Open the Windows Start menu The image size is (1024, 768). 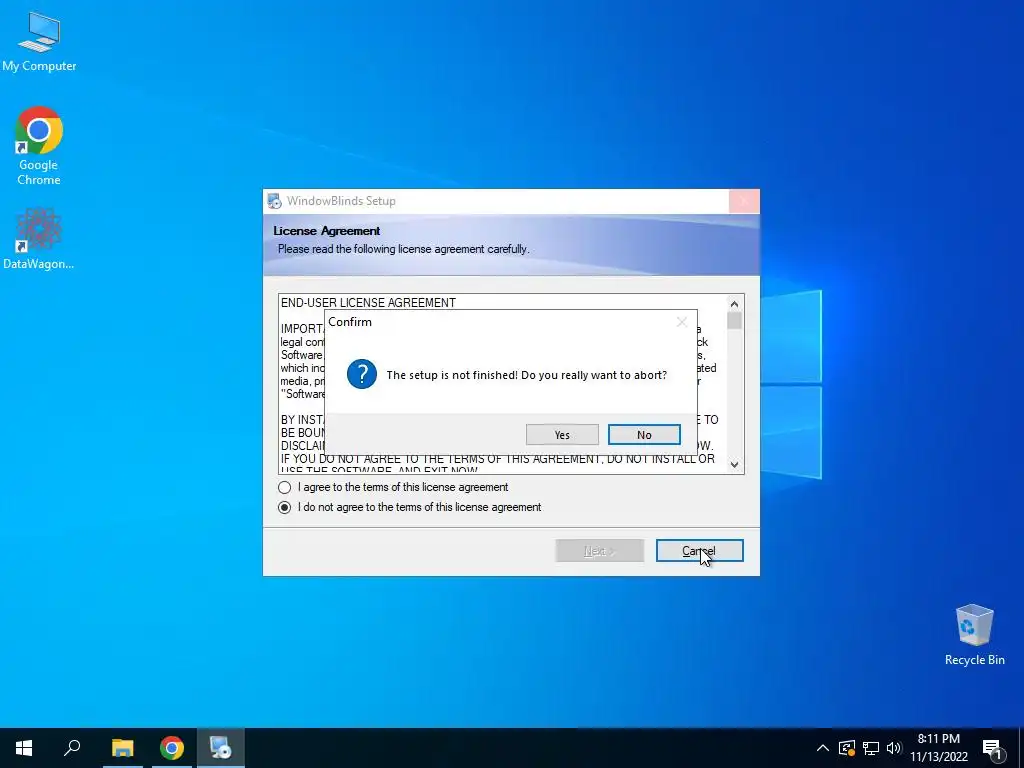pos(24,748)
